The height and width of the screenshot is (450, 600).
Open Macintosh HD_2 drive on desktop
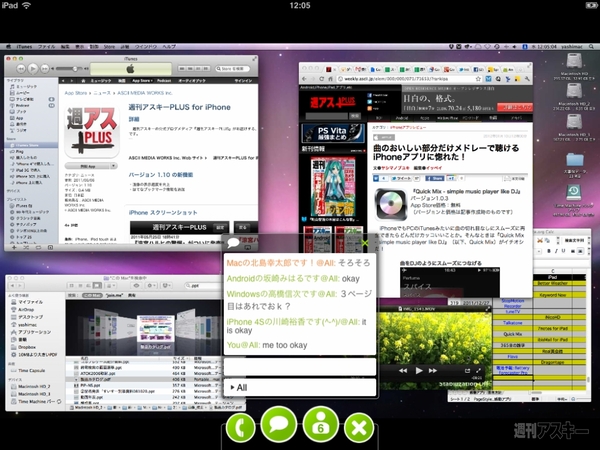[574, 92]
